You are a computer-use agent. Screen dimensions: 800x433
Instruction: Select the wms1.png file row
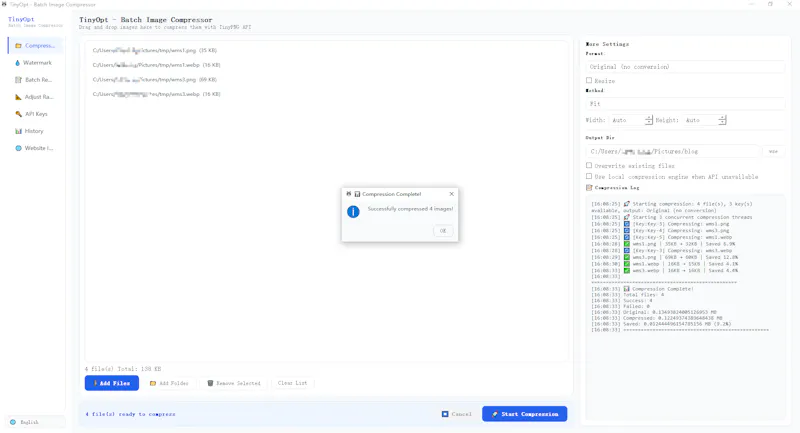pos(326,50)
